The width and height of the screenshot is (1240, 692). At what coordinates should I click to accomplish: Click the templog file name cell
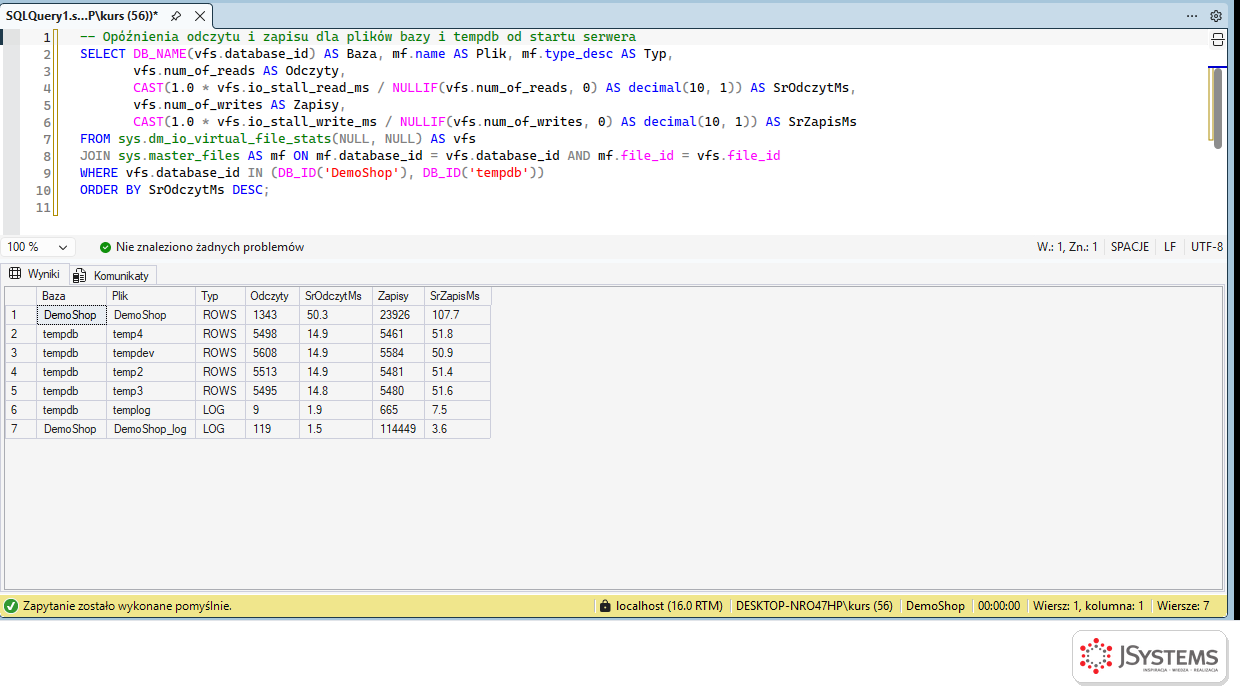(151, 410)
